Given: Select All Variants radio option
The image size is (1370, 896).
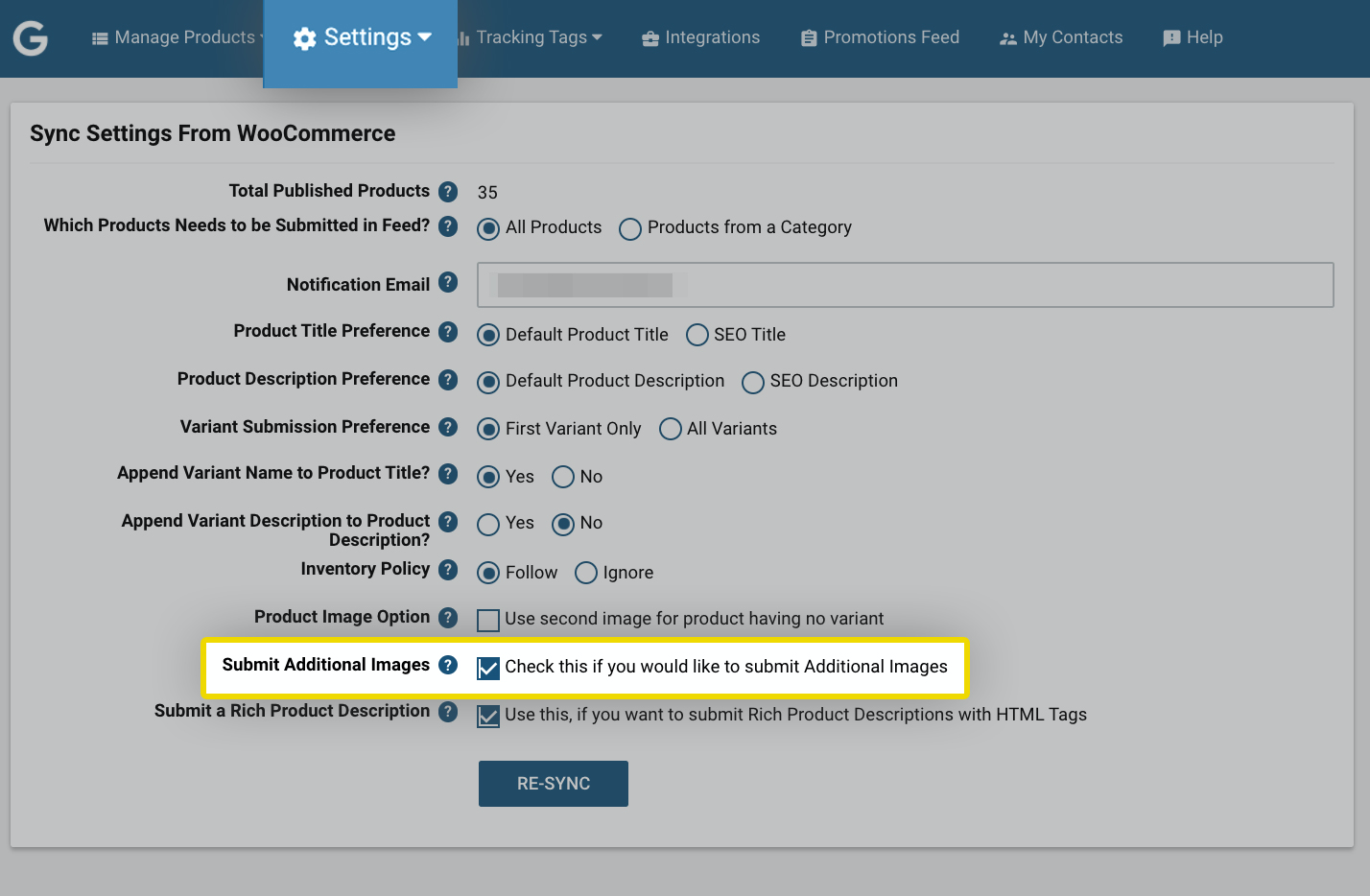Looking at the screenshot, I should pos(671,429).
